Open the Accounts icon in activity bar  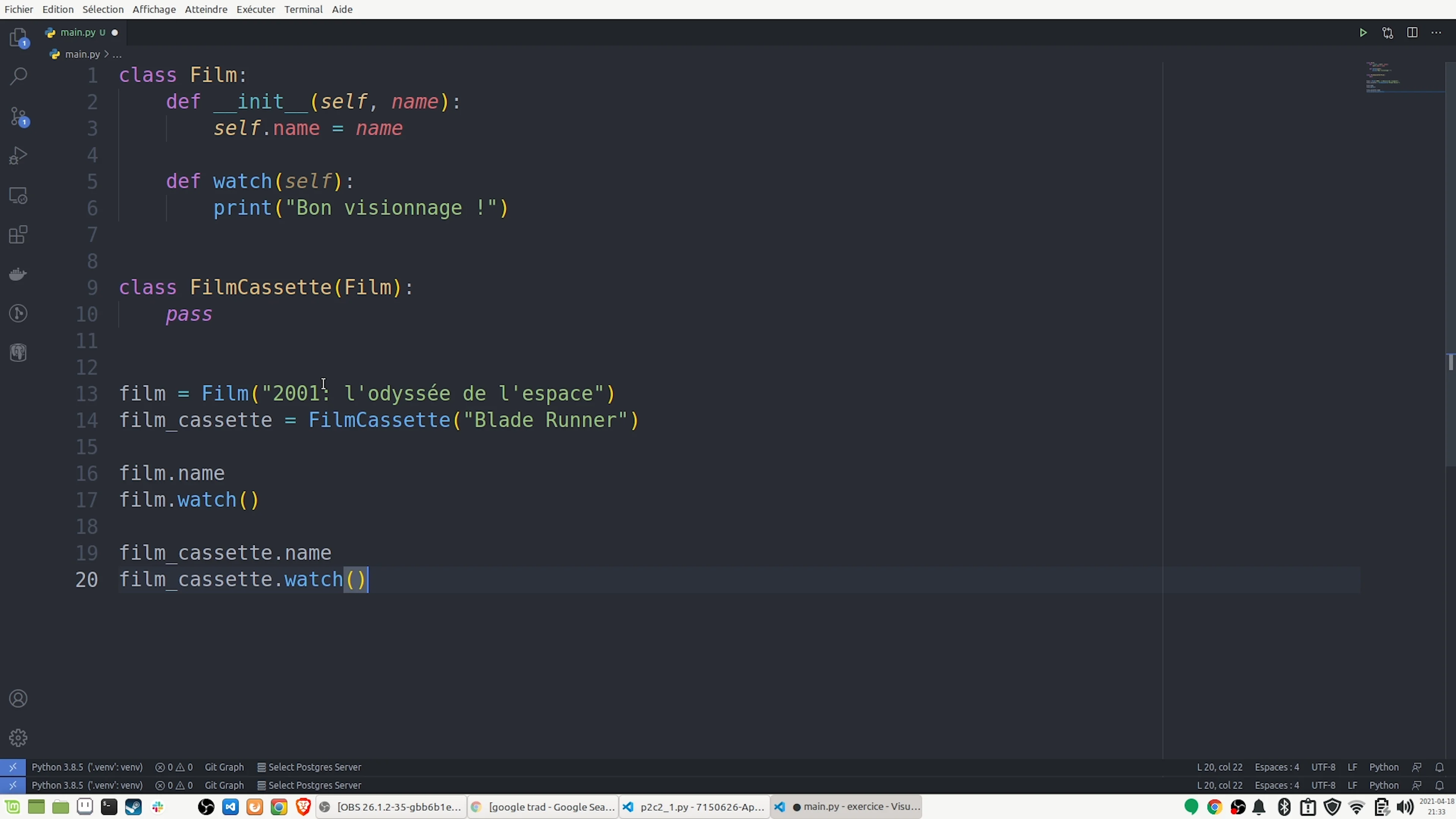tap(18, 698)
